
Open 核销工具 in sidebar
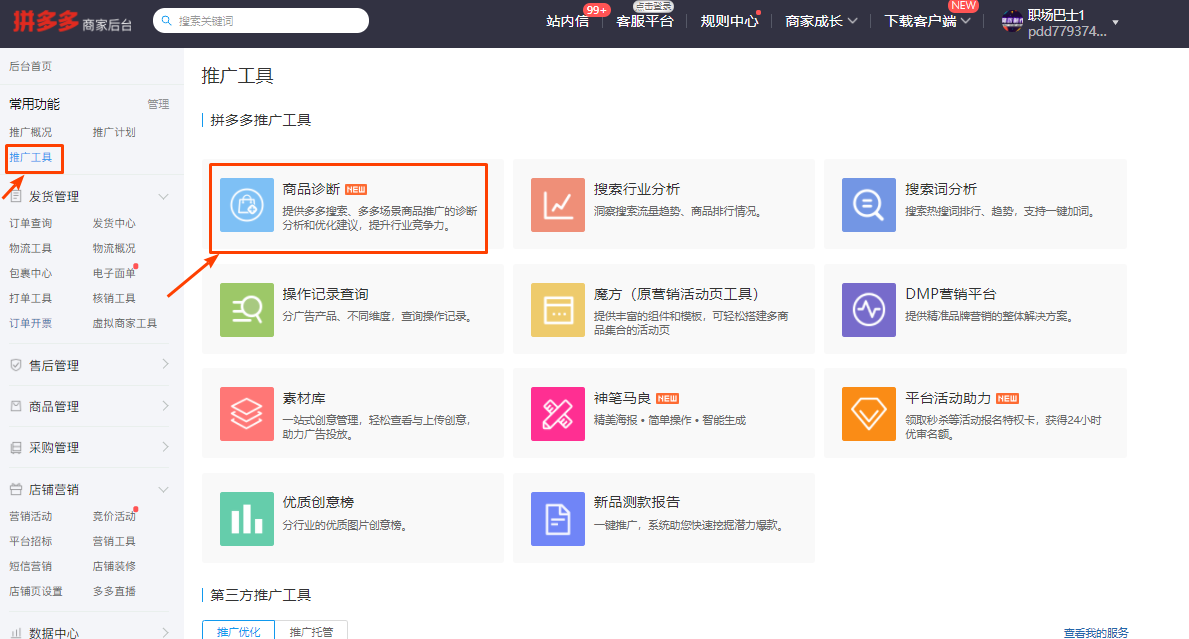click(114, 298)
